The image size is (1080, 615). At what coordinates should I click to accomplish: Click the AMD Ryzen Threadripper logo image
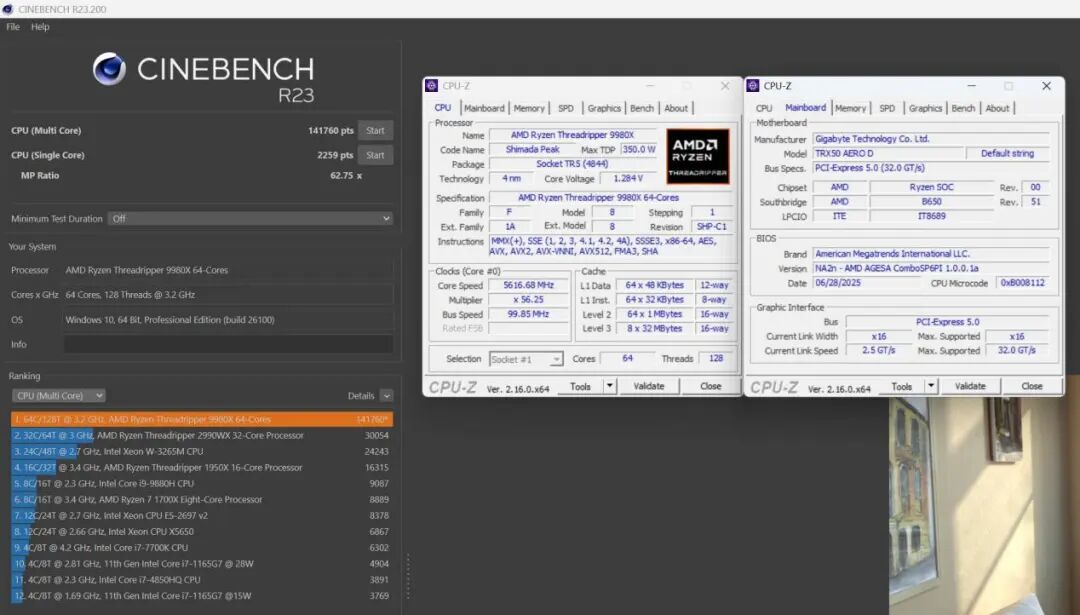point(698,156)
